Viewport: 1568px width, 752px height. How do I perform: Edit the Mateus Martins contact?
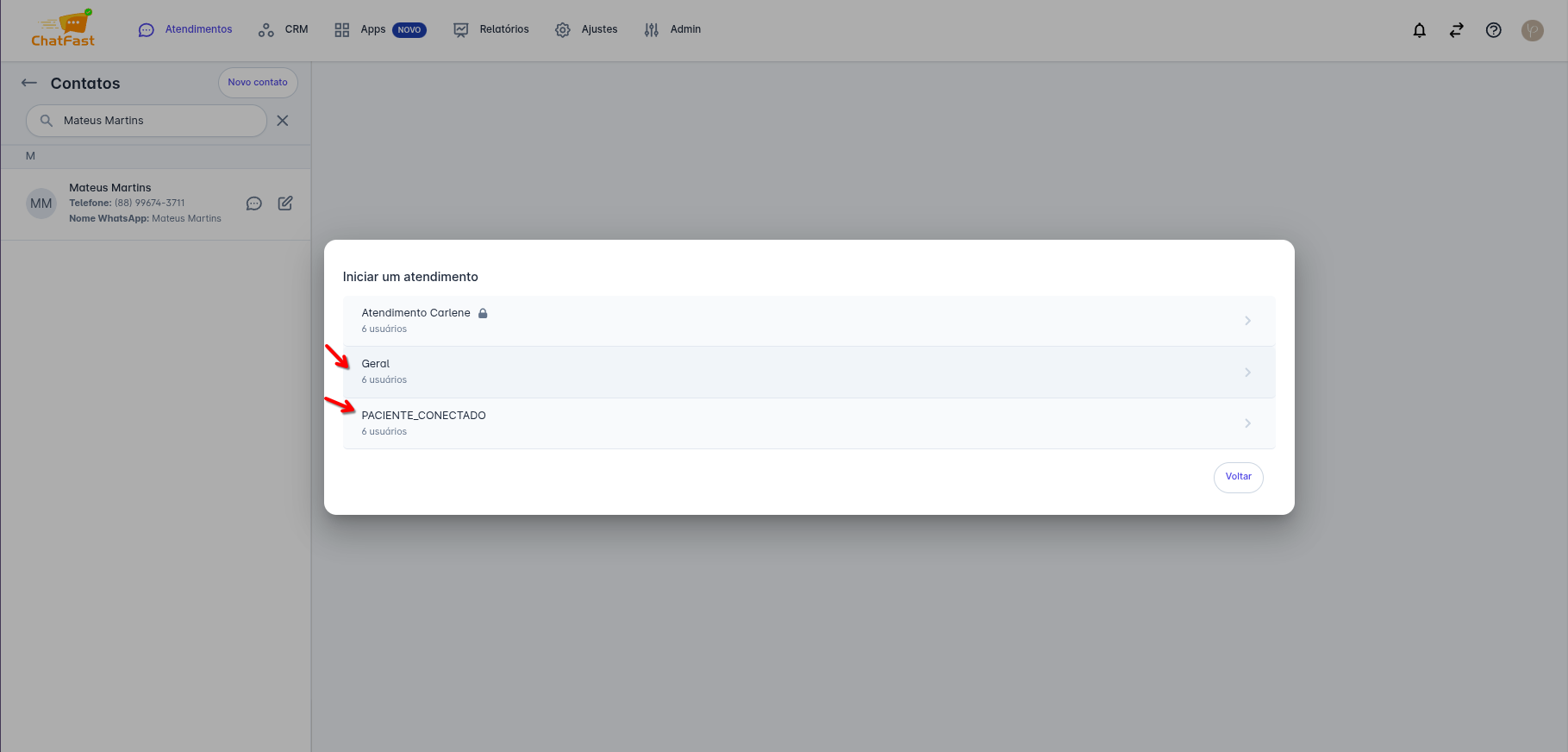[285, 204]
